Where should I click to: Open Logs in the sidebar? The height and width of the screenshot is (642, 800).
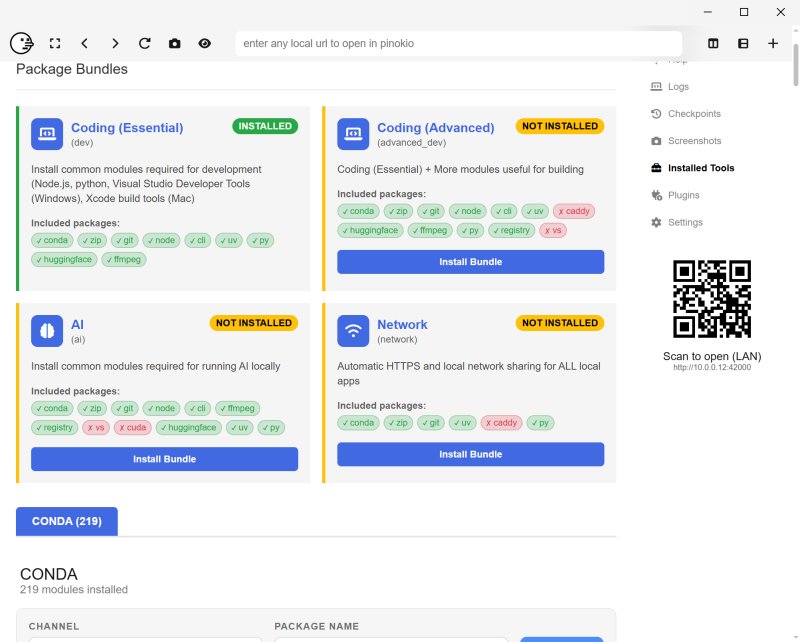pyautogui.click(x=678, y=87)
